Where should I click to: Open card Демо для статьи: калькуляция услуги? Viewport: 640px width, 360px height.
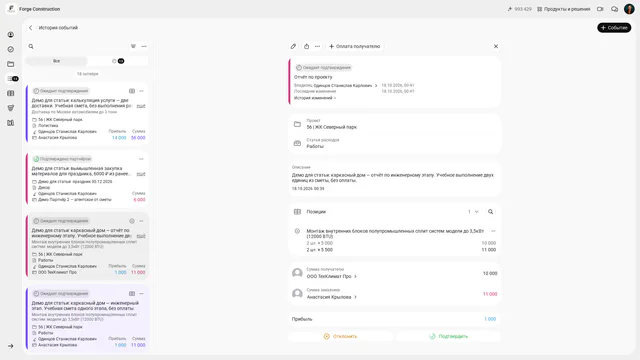[x=87, y=114]
